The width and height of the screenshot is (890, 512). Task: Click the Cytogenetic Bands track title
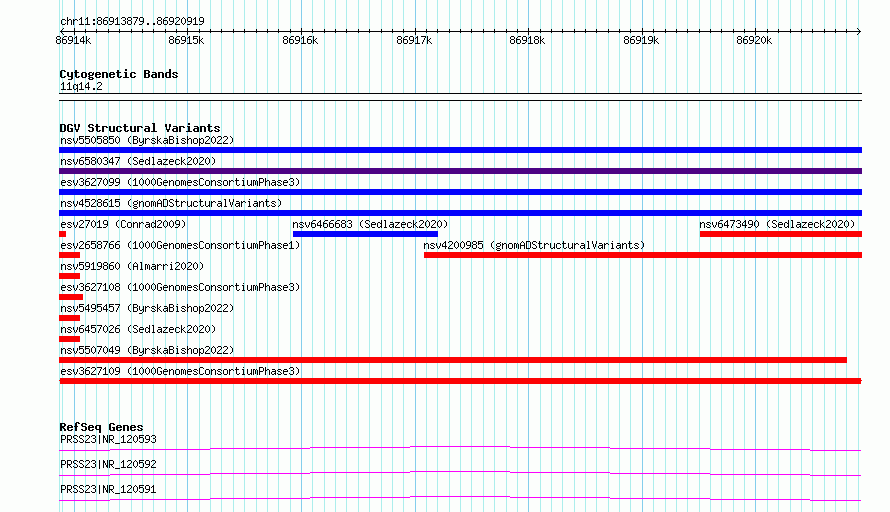tap(119, 74)
